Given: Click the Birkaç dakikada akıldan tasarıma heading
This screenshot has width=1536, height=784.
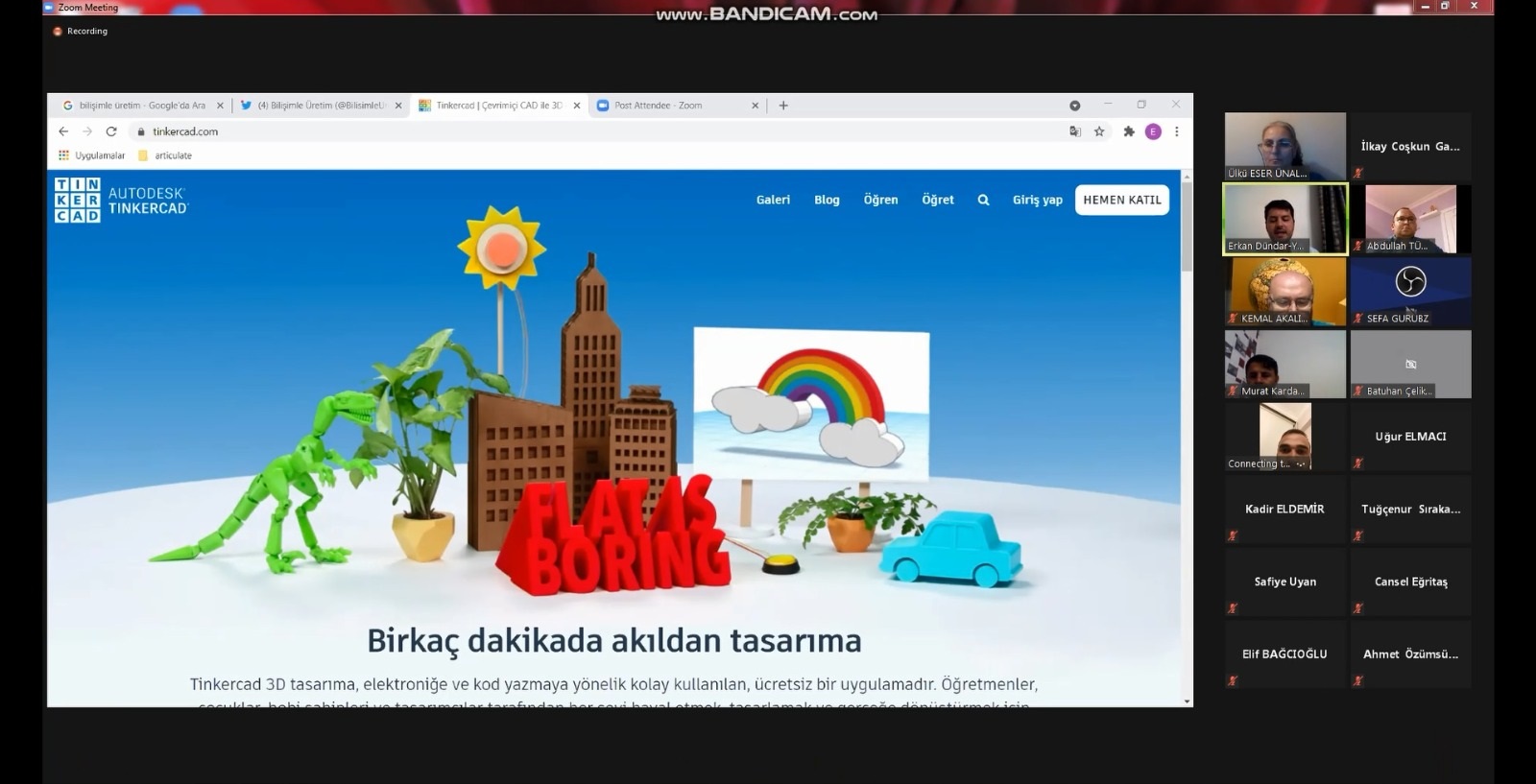Looking at the screenshot, I should coord(614,641).
